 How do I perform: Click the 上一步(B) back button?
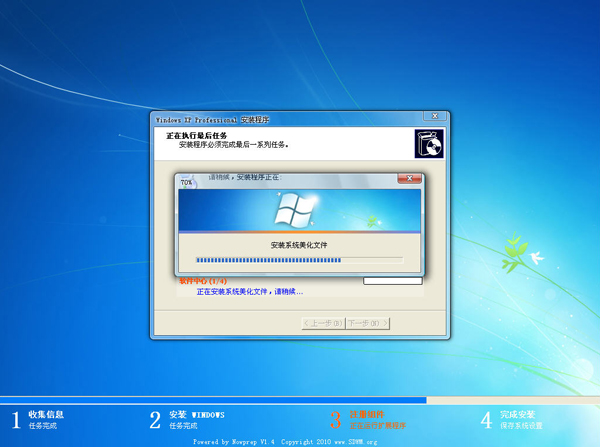(323, 323)
